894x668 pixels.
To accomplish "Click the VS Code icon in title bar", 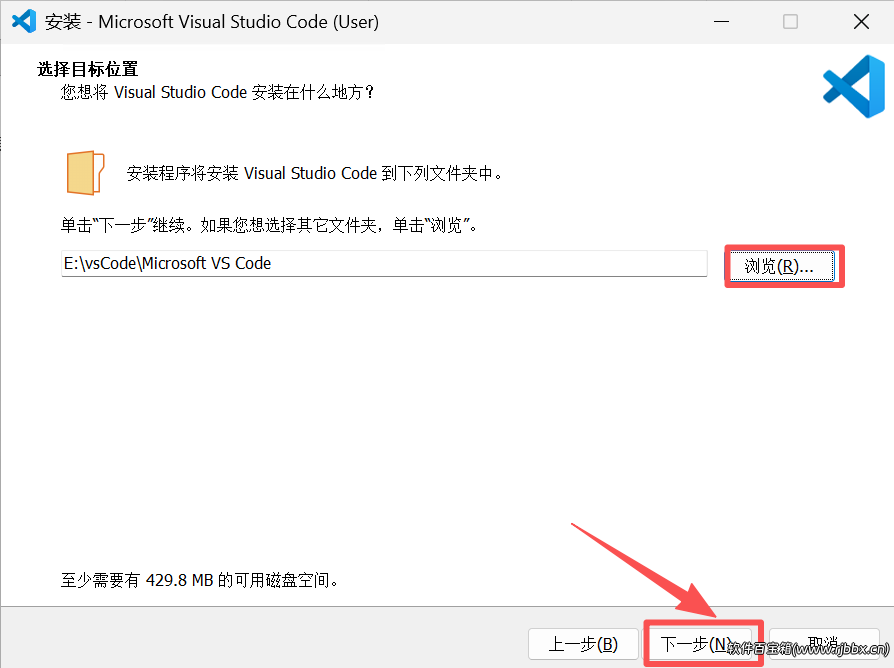I will (x=24, y=22).
